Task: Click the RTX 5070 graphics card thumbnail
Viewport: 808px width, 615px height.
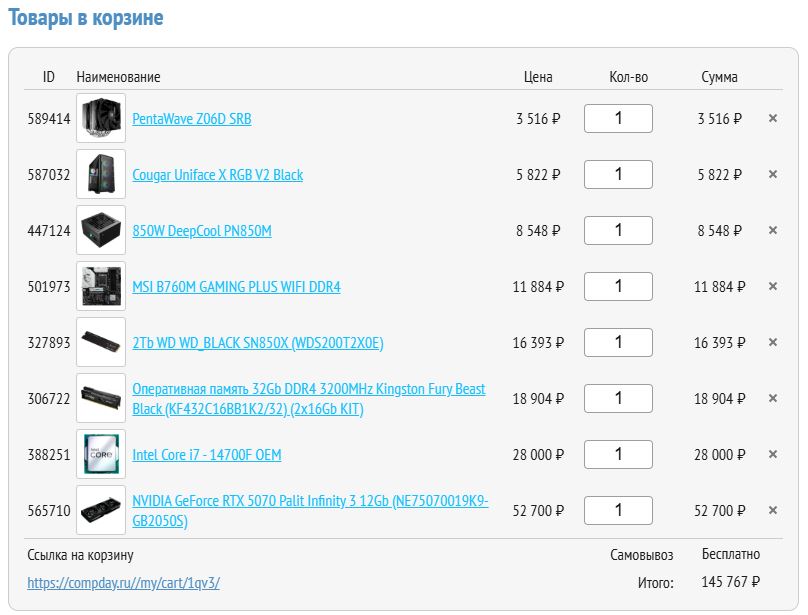Action: 101,510
